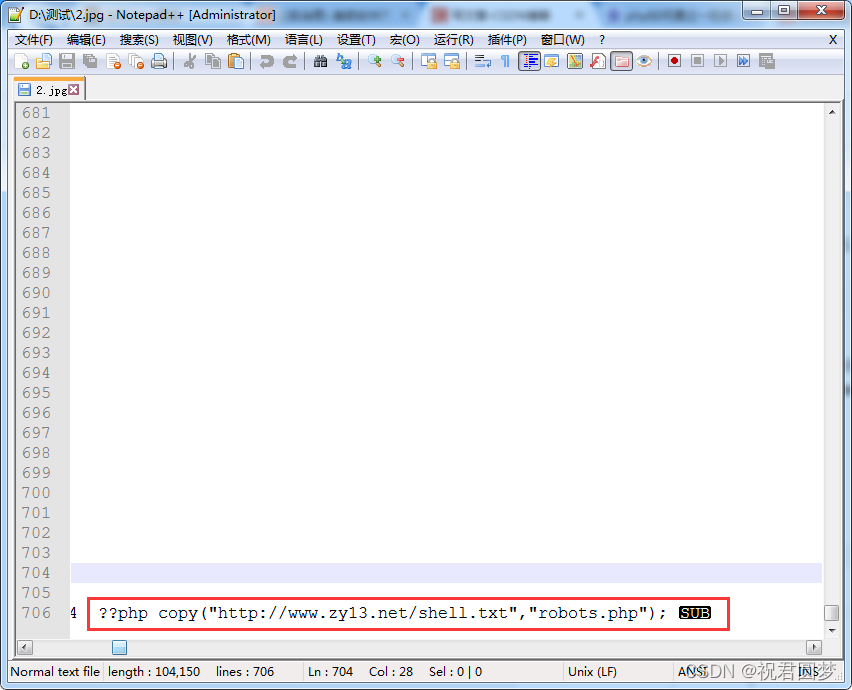Play back the recorded macro
Image resolution: width=852 pixels, height=690 pixels.
pyautogui.click(x=720, y=61)
